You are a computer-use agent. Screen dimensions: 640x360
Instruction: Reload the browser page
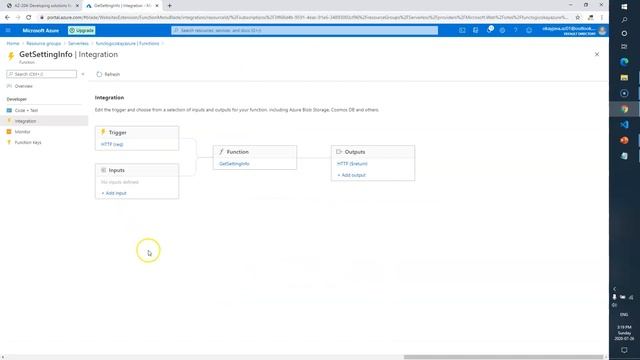pos(28,18)
